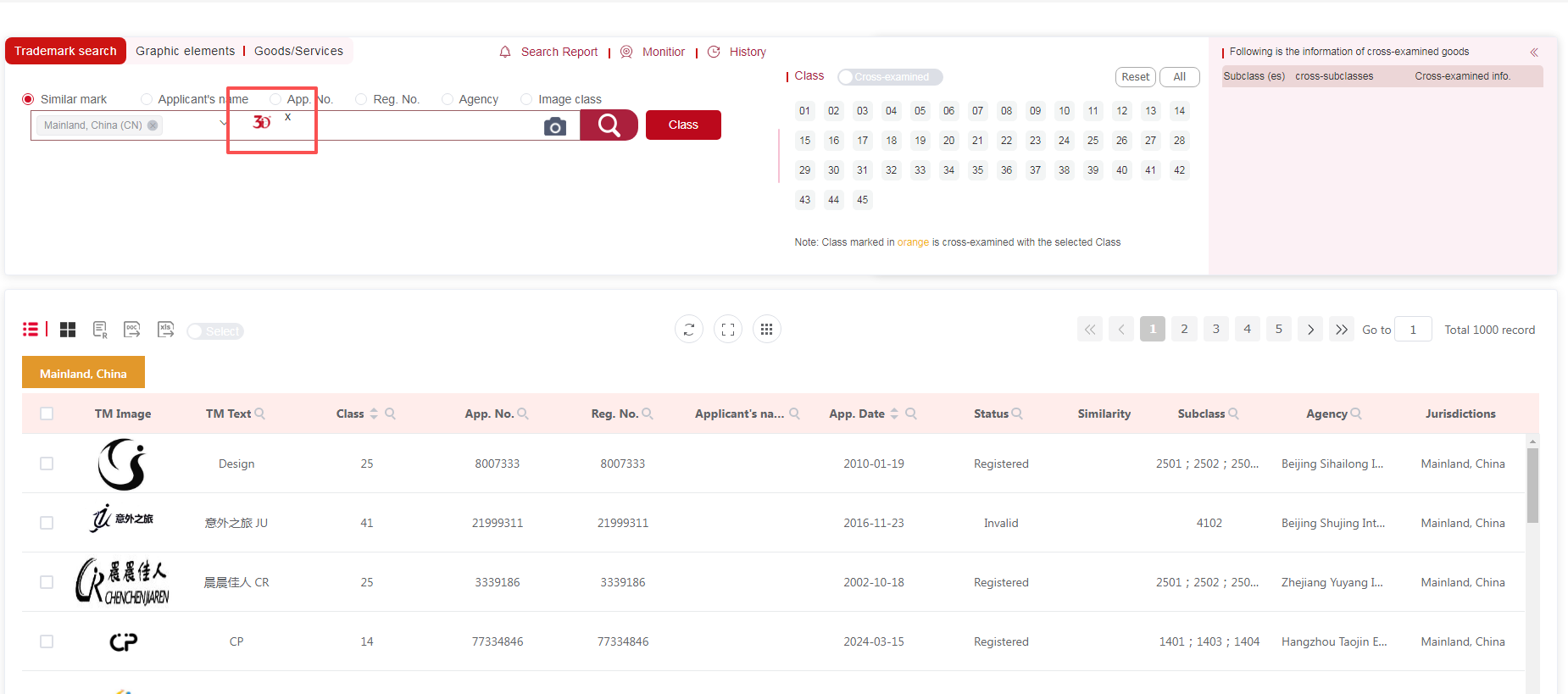Click the magnifier search button
The height and width of the screenshot is (694, 1568).
609,125
